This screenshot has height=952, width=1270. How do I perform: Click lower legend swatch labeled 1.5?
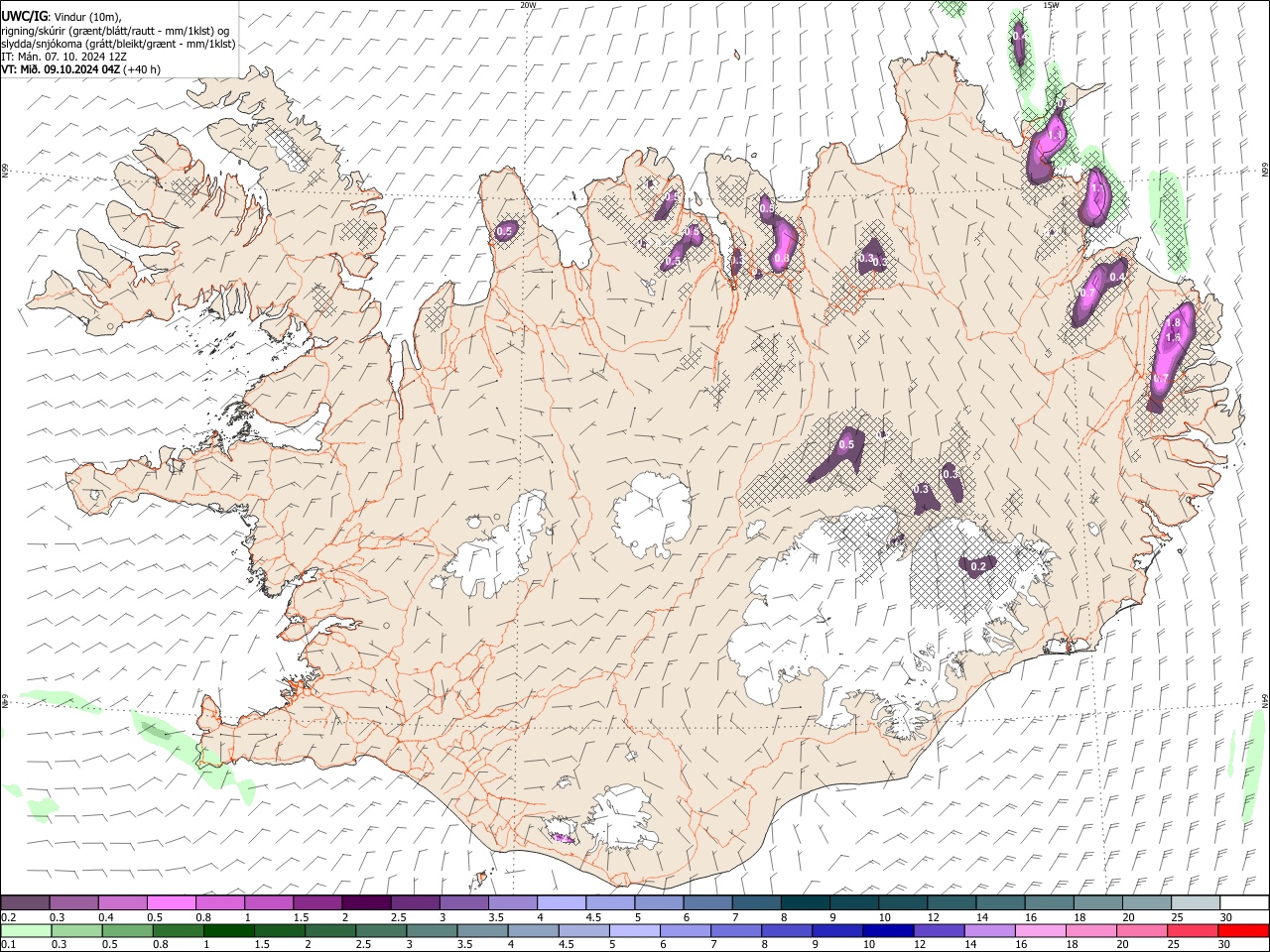[280, 930]
